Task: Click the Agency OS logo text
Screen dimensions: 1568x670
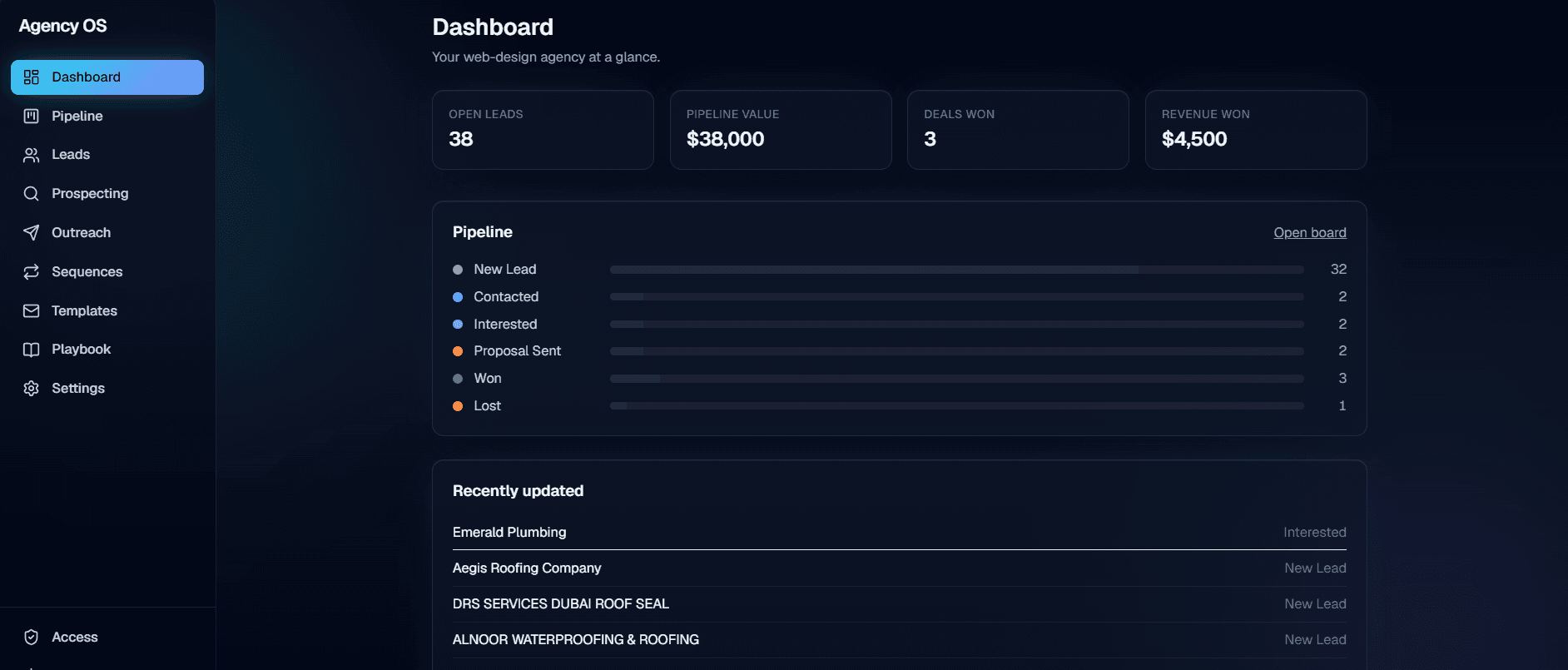Action: 63,26
